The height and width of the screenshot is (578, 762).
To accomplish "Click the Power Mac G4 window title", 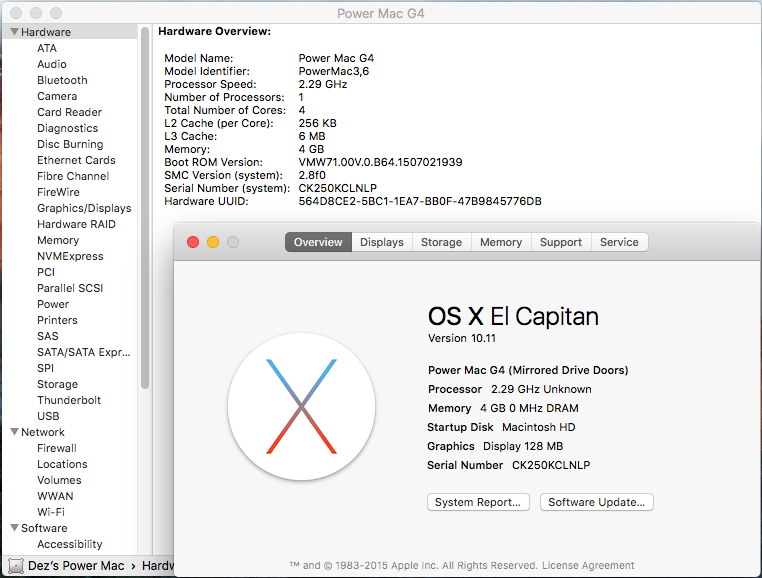I will click(381, 14).
